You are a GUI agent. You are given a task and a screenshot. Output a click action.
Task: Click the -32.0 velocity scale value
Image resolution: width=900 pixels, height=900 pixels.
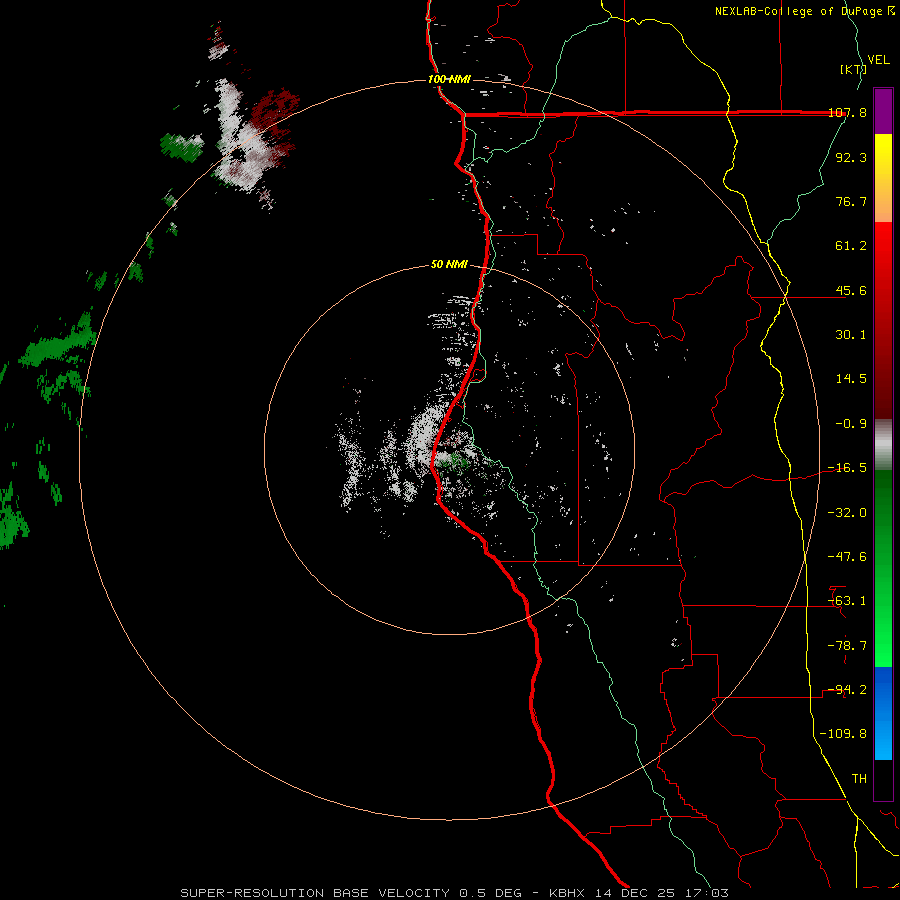pyautogui.click(x=847, y=513)
